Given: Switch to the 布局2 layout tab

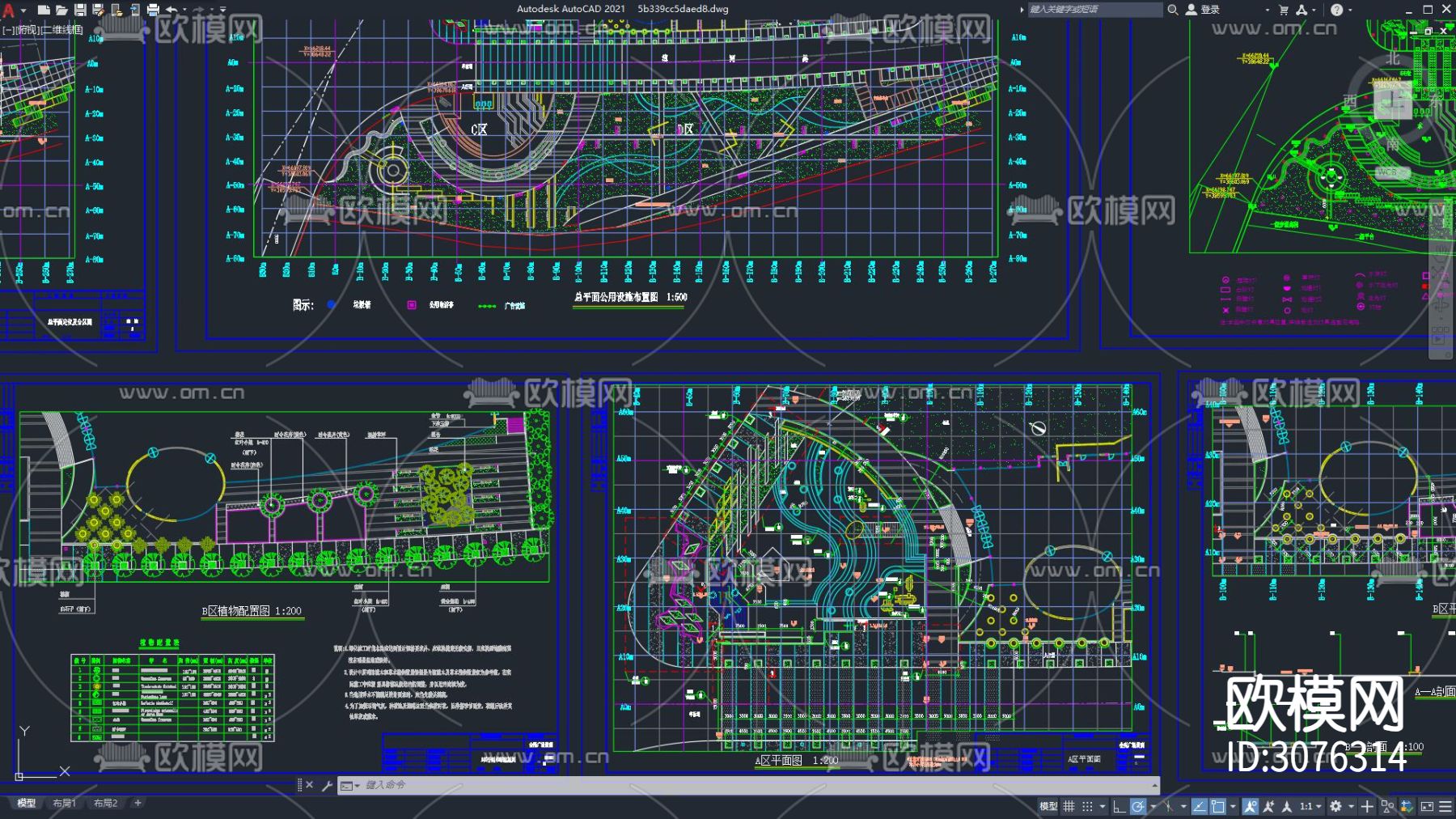Looking at the screenshot, I should tap(105, 804).
